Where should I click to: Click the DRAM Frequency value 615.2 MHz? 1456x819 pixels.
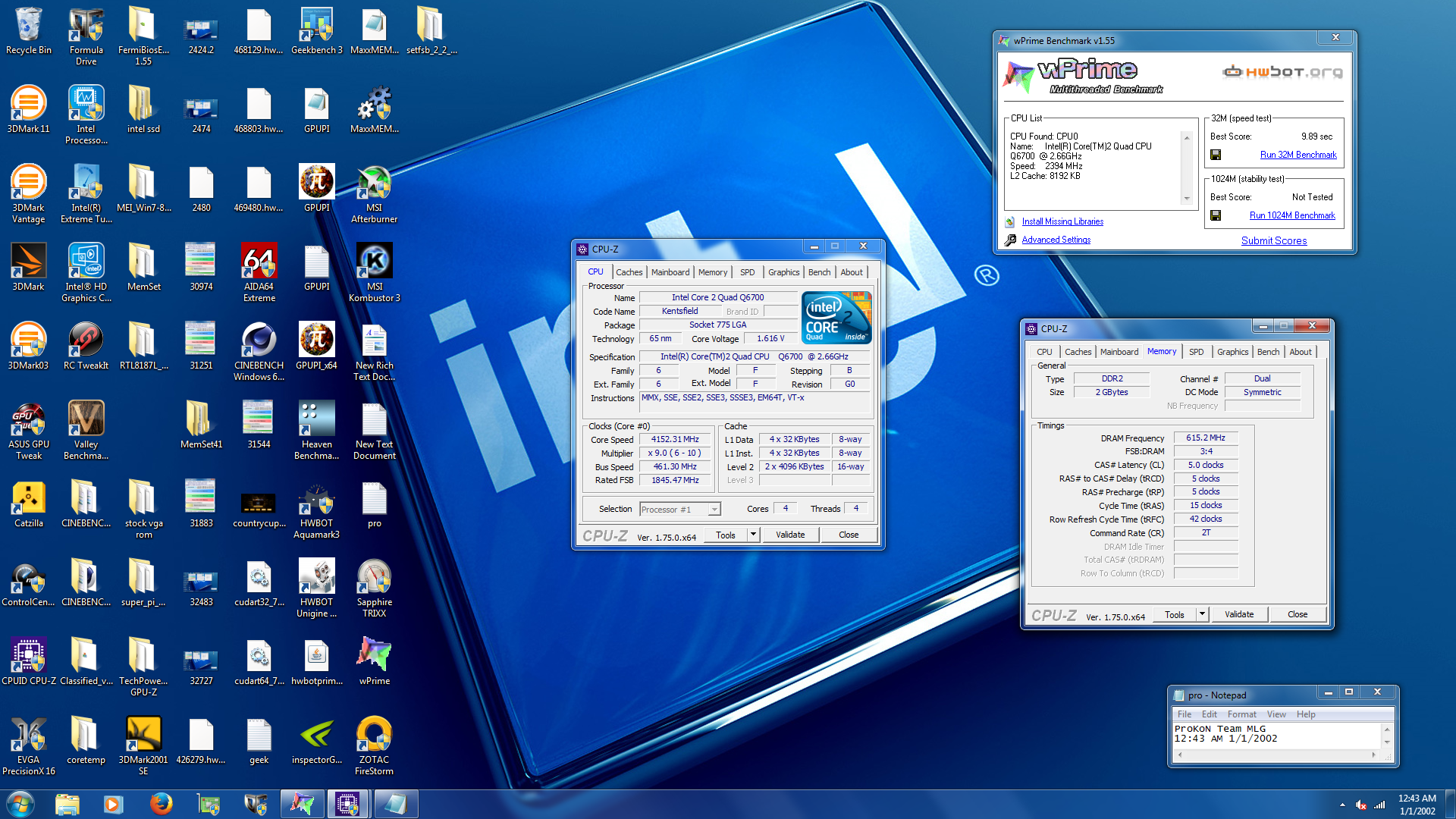1206,438
